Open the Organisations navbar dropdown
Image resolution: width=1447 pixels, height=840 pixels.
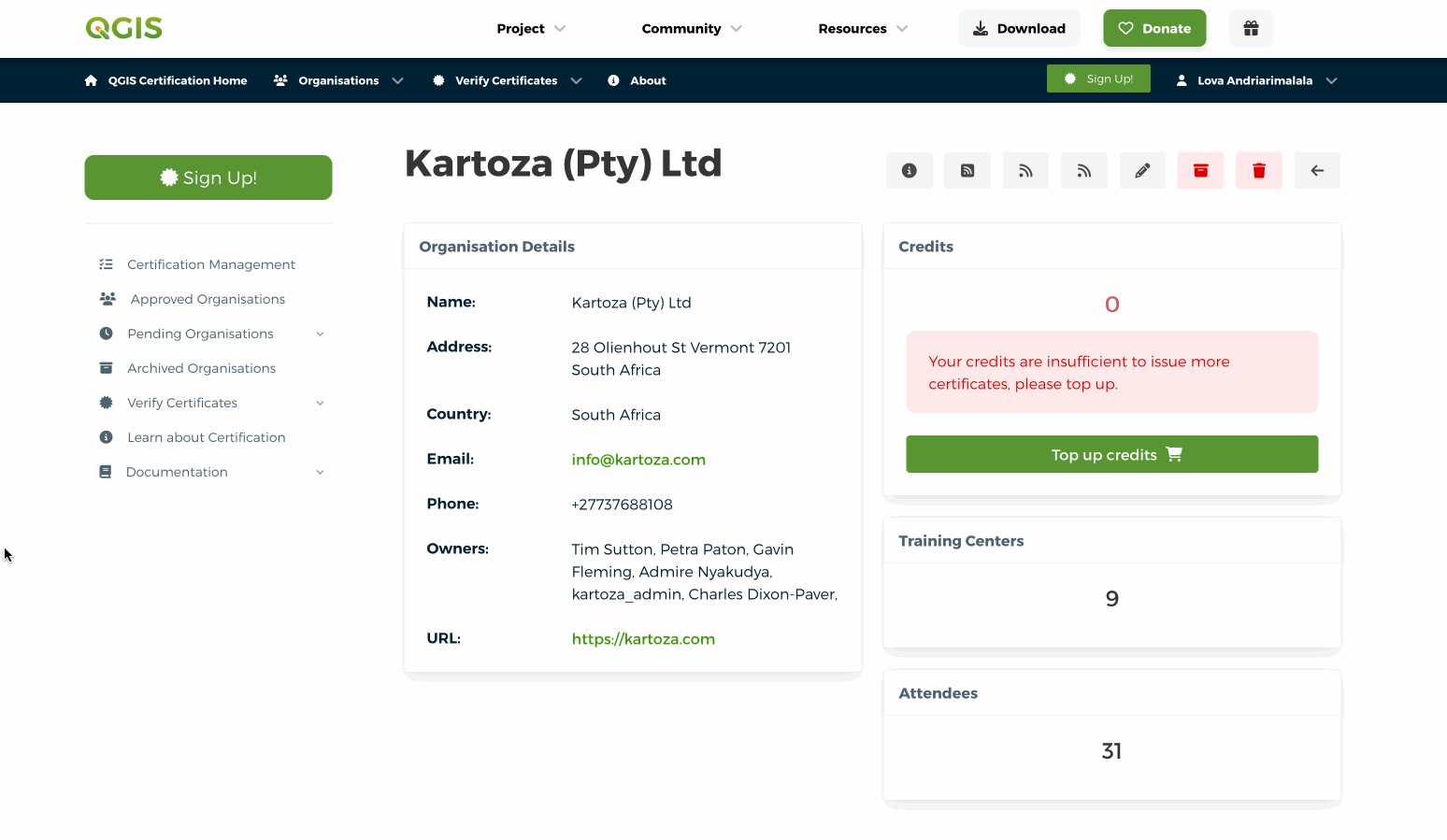click(x=338, y=80)
